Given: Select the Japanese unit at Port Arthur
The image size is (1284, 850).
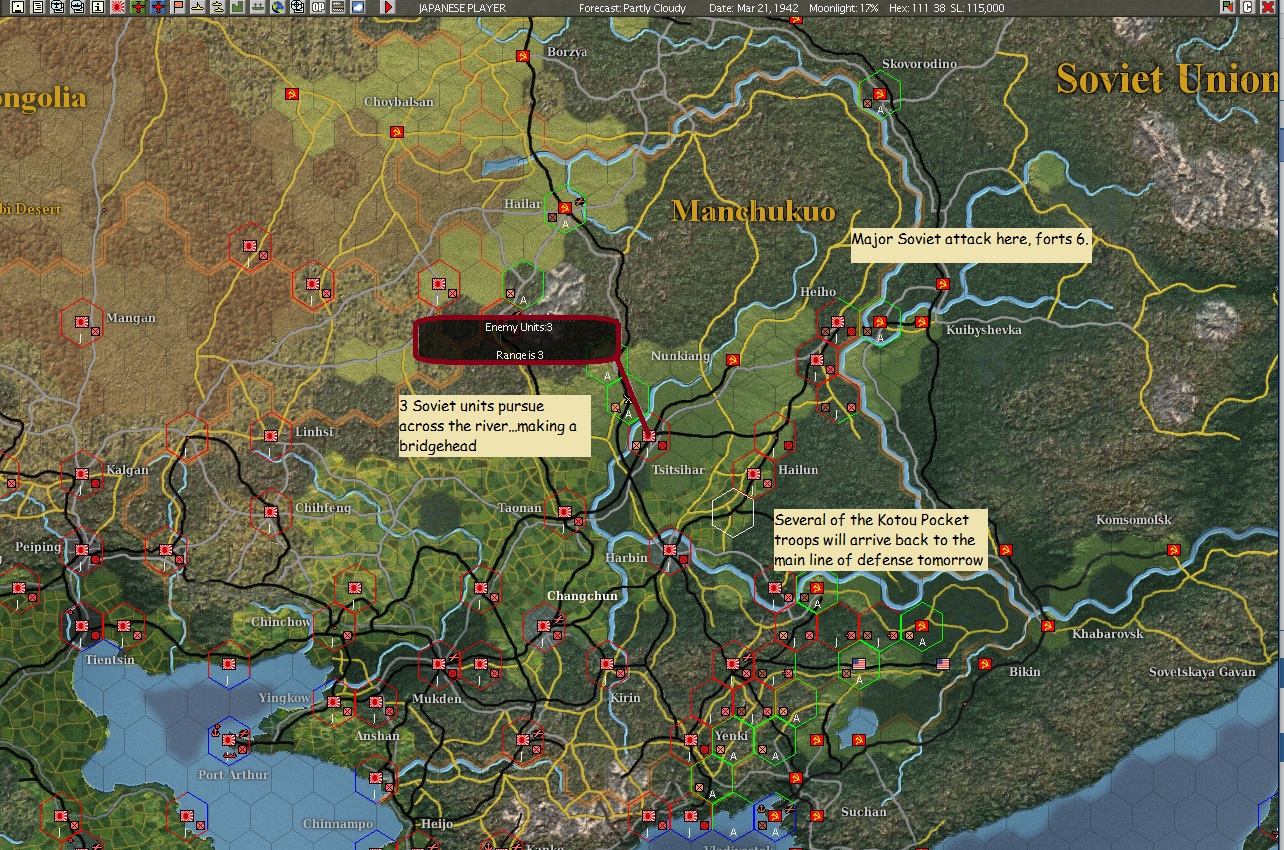Looking at the screenshot, I should (229, 741).
